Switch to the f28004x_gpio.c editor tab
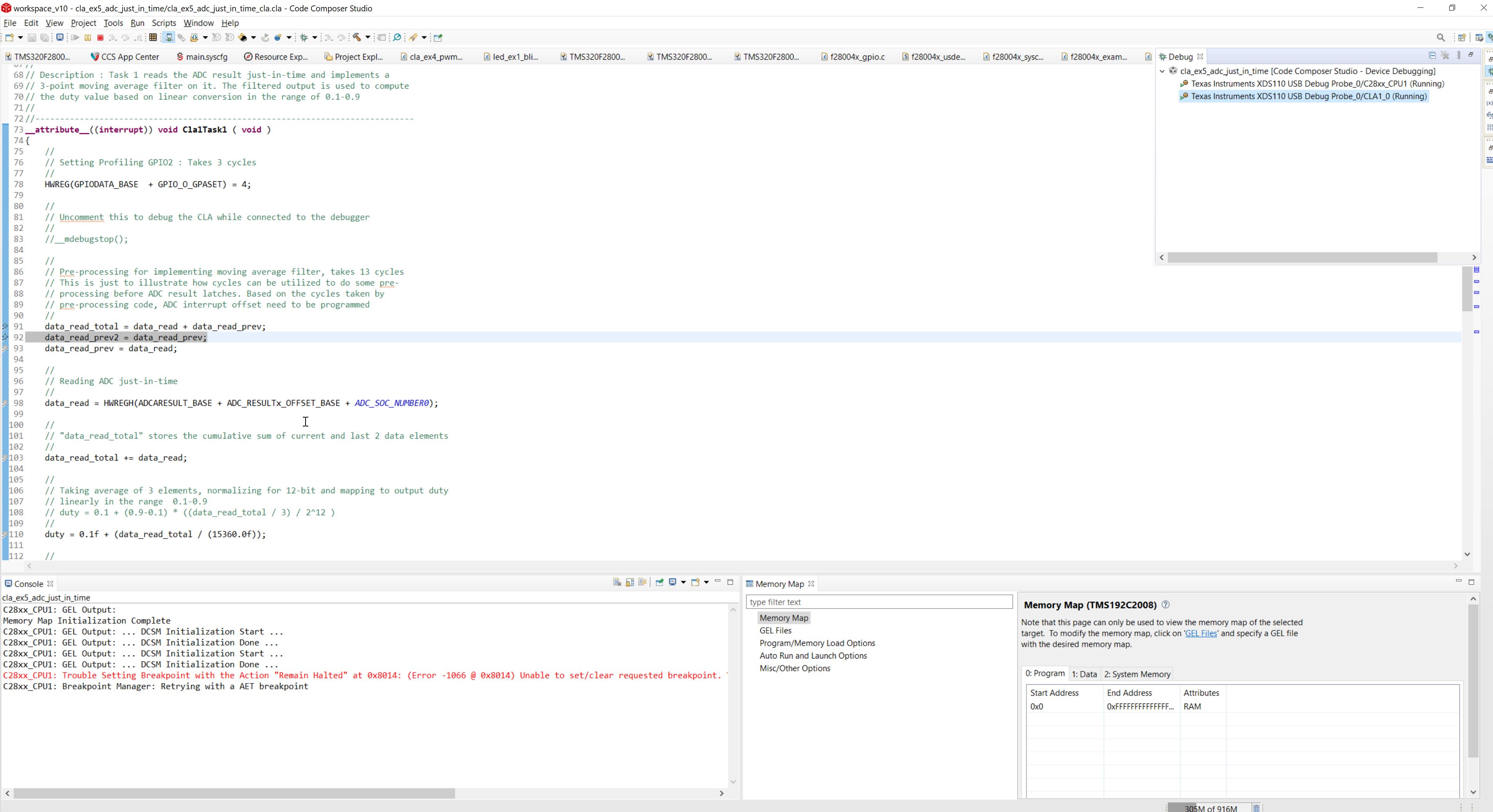This screenshot has height=812, width=1493. coord(853,57)
